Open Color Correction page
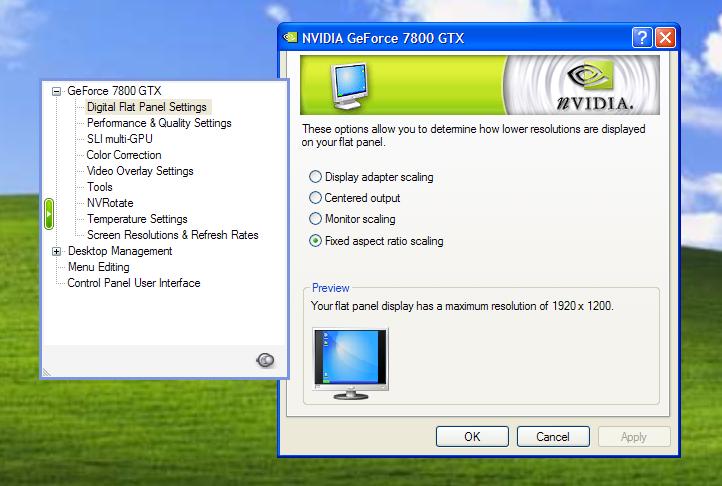Screen dimensions: 722x486 [124, 155]
